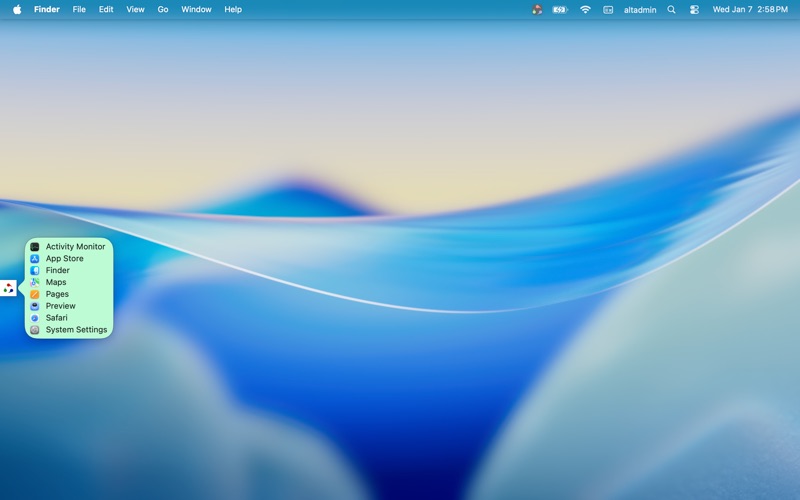Click the Finder icon in popup list
The image size is (800, 500).
click(x=35, y=270)
